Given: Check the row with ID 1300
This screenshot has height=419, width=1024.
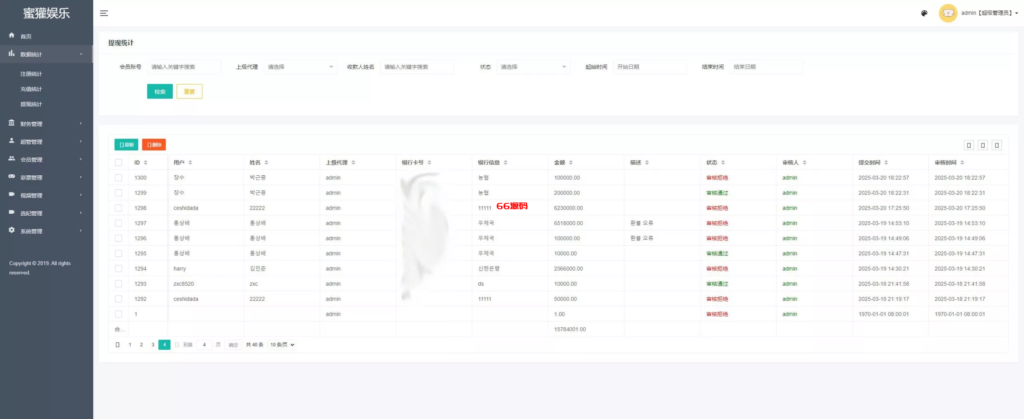Looking at the screenshot, I should tap(118, 178).
